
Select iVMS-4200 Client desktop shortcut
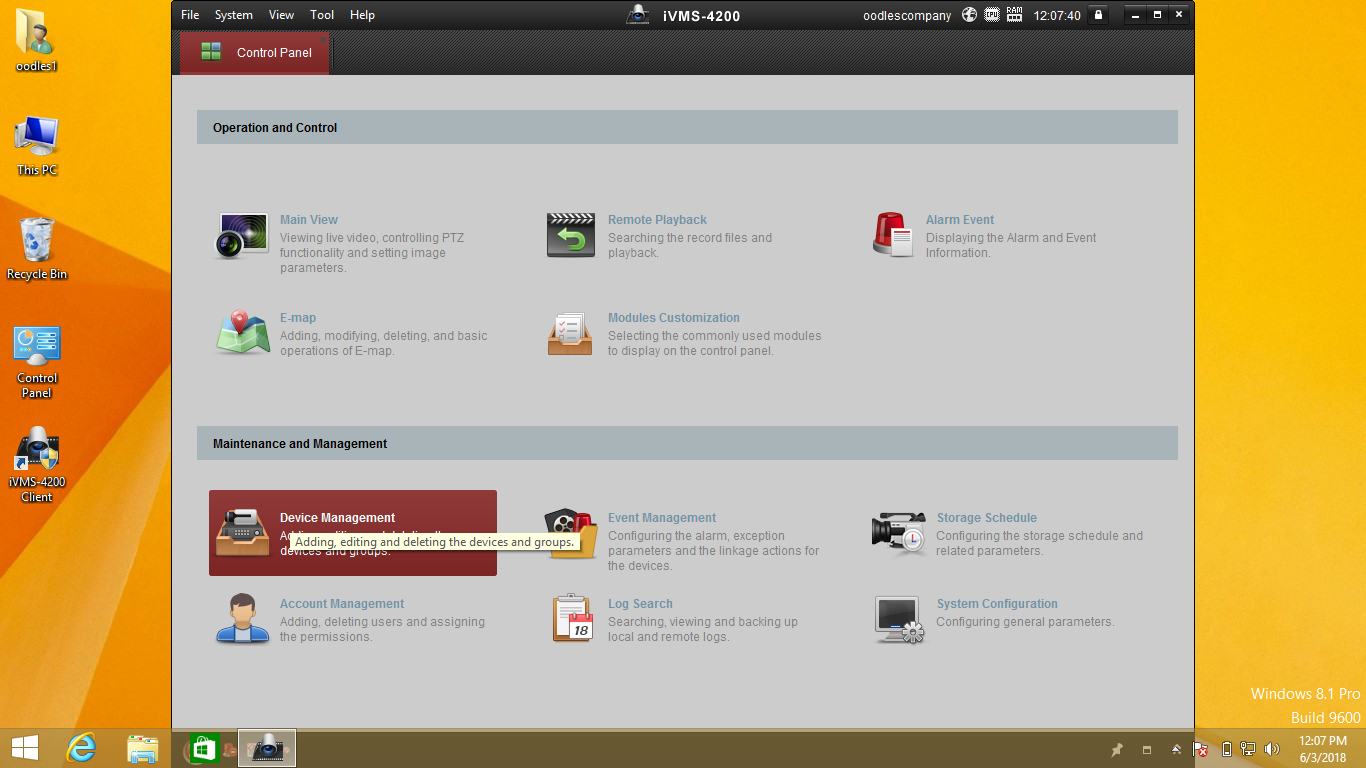(x=37, y=465)
